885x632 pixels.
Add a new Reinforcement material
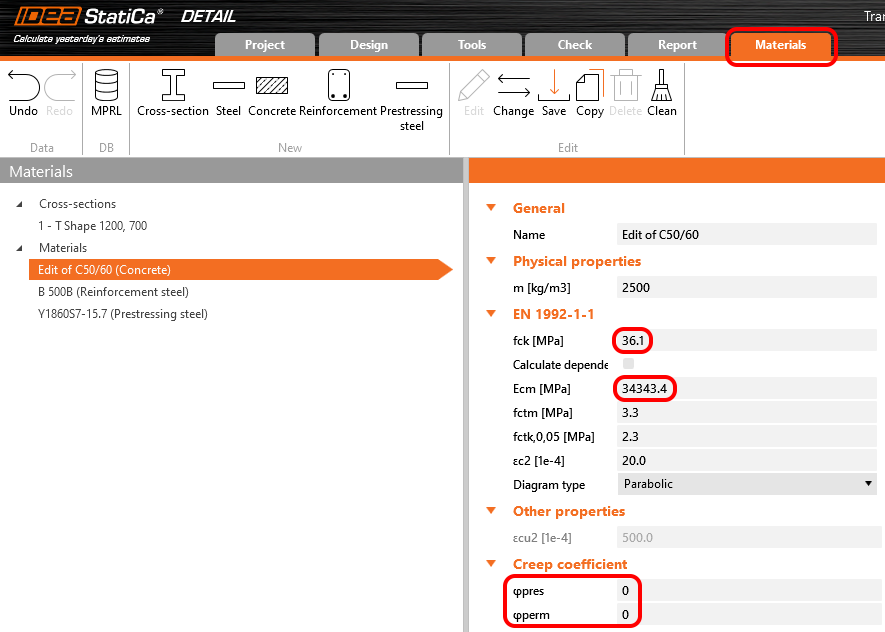tap(337, 87)
